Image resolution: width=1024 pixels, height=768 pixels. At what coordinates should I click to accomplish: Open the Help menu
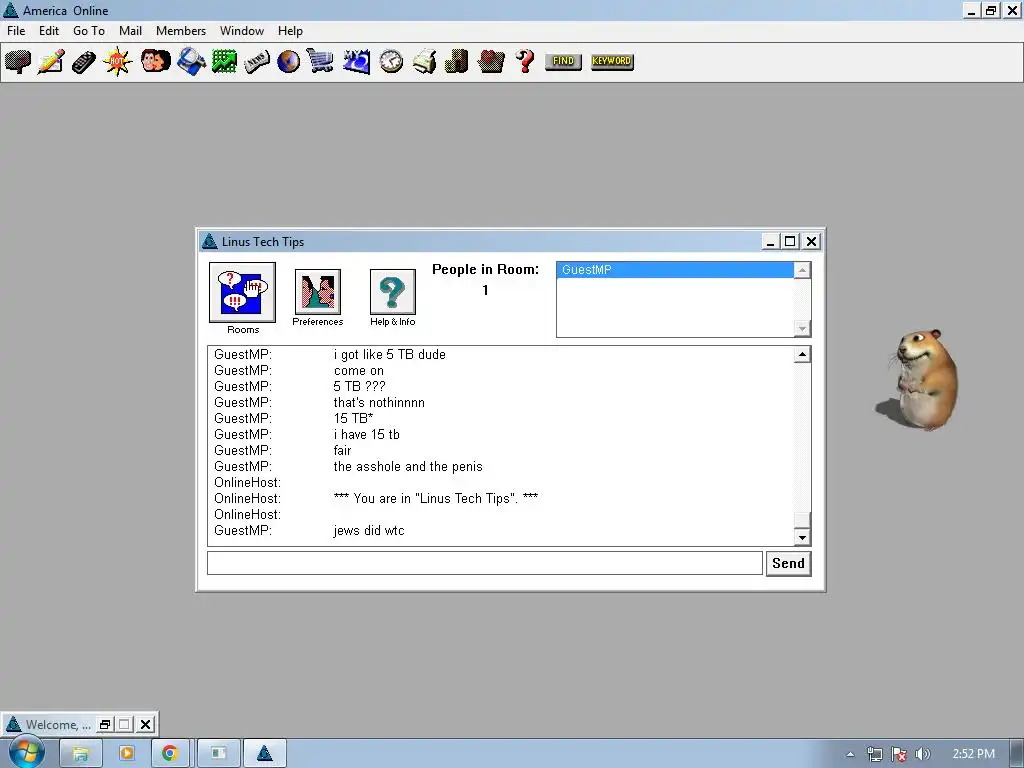tap(290, 31)
